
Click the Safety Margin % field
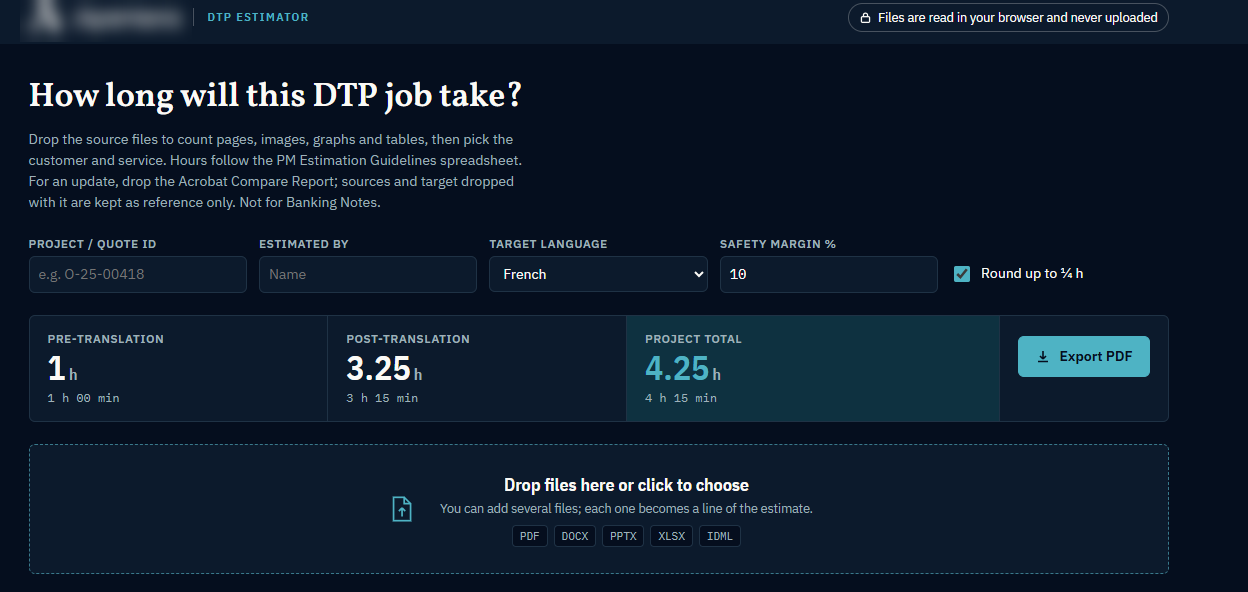pos(829,274)
